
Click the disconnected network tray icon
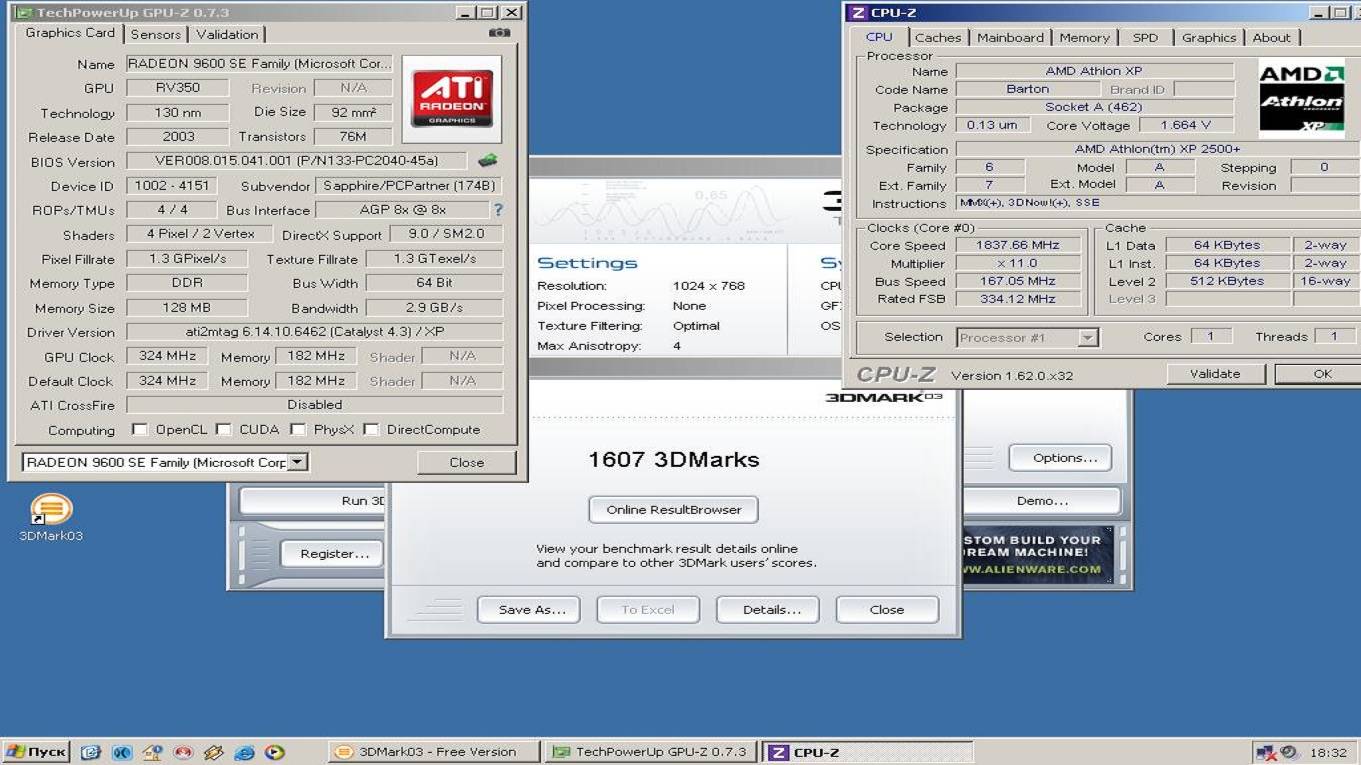click(1266, 752)
